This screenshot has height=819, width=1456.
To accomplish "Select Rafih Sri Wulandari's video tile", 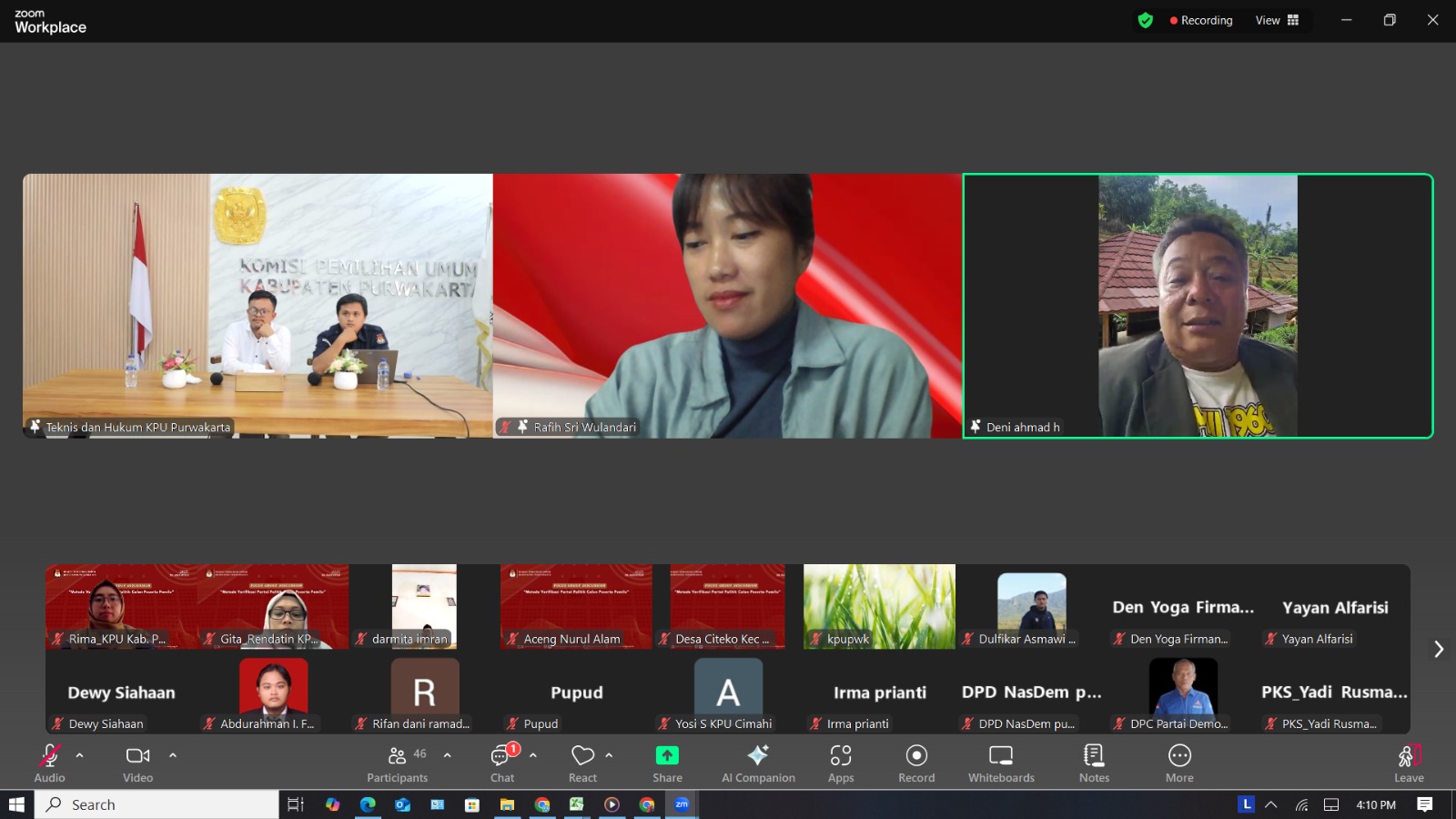I will tap(727, 306).
